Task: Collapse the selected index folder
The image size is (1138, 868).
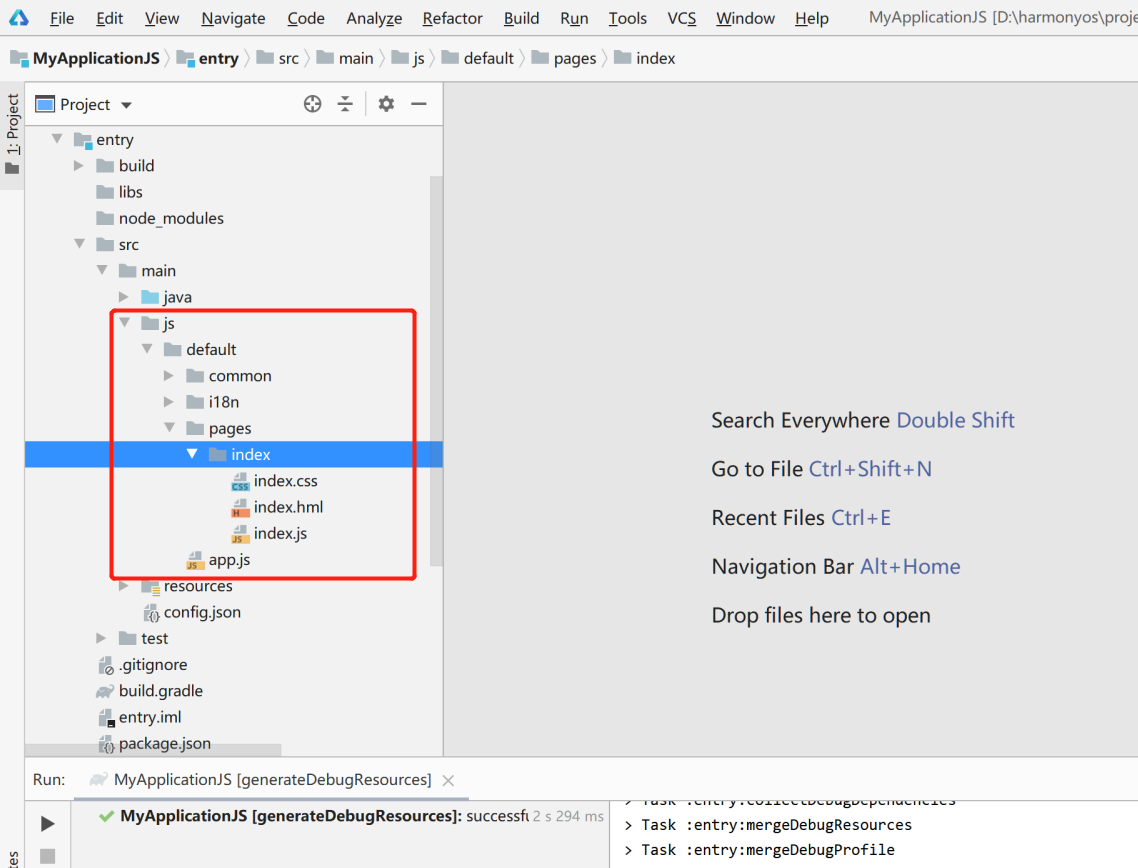Action: point(192,454)
